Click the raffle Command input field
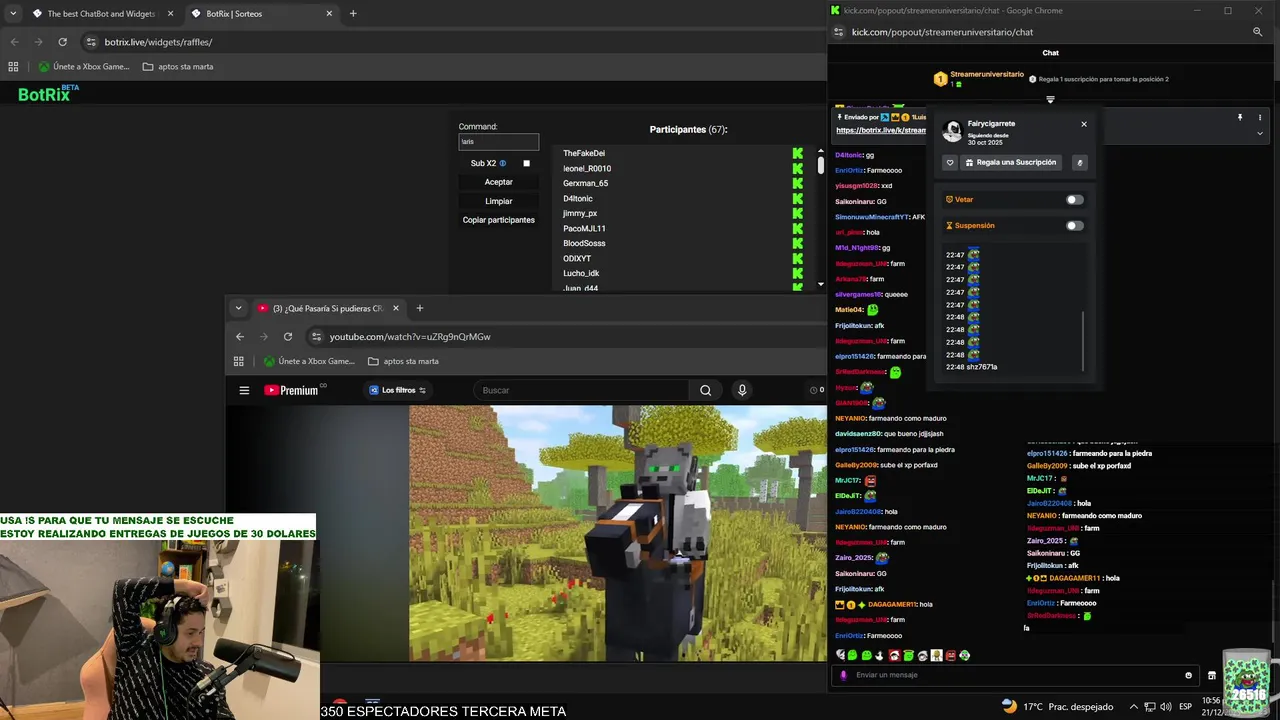Image resolution: width=1280 pixels, height=720 pixels. [498, 142]
